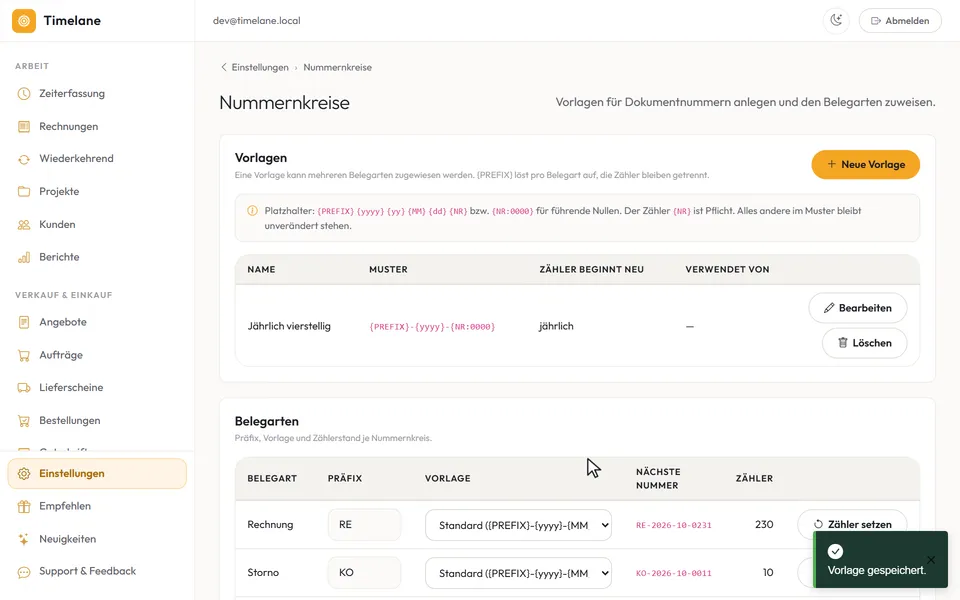Click the Rechnungen invoice icon

[x=24, y=127]
